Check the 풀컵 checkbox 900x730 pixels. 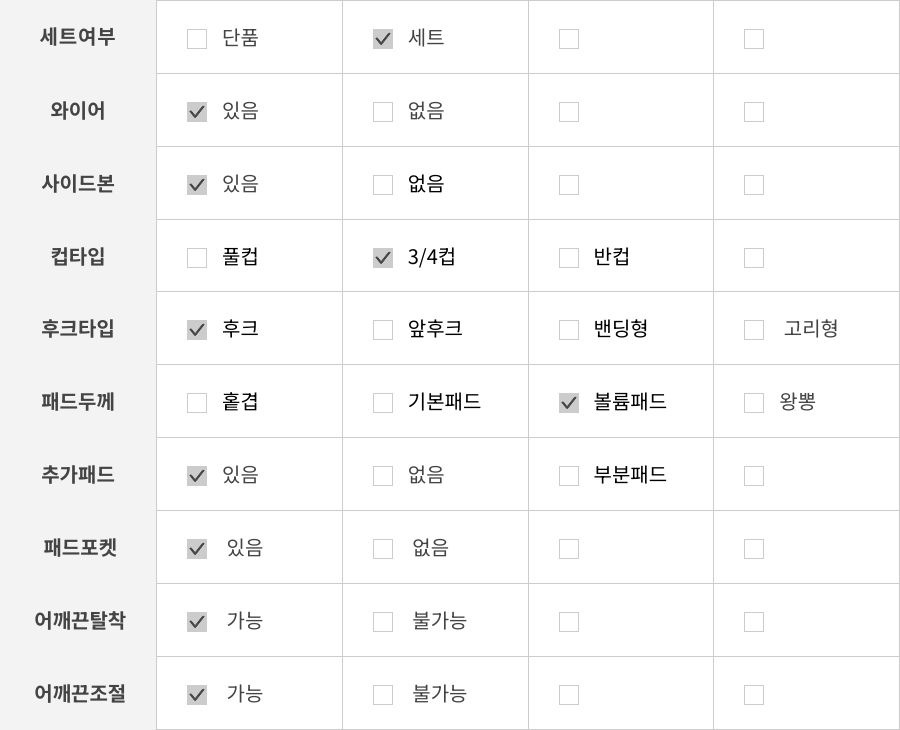click(x=197, y=258)
